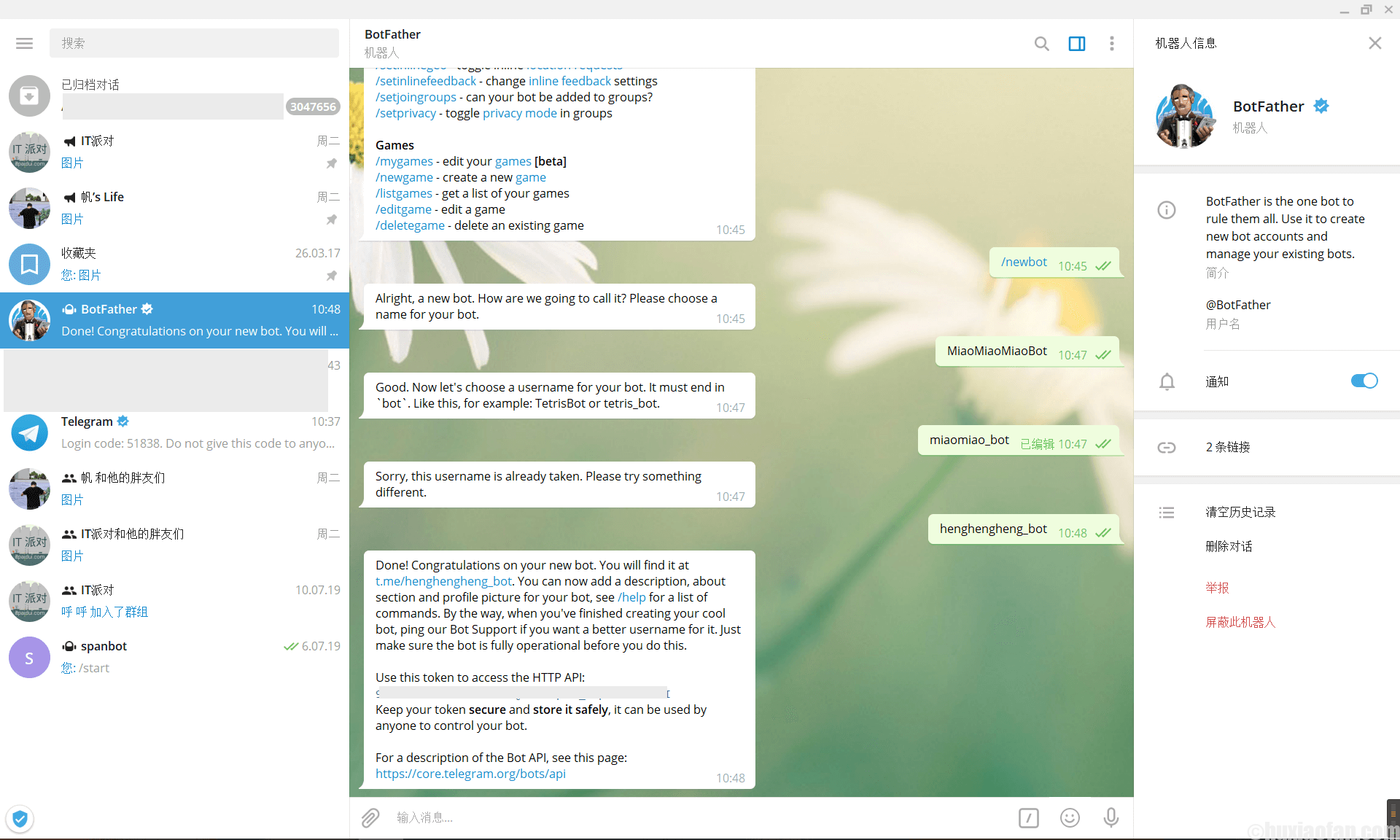
Task: Toggle BotFather notifications switch
Action: click(x=1364, y=381)
